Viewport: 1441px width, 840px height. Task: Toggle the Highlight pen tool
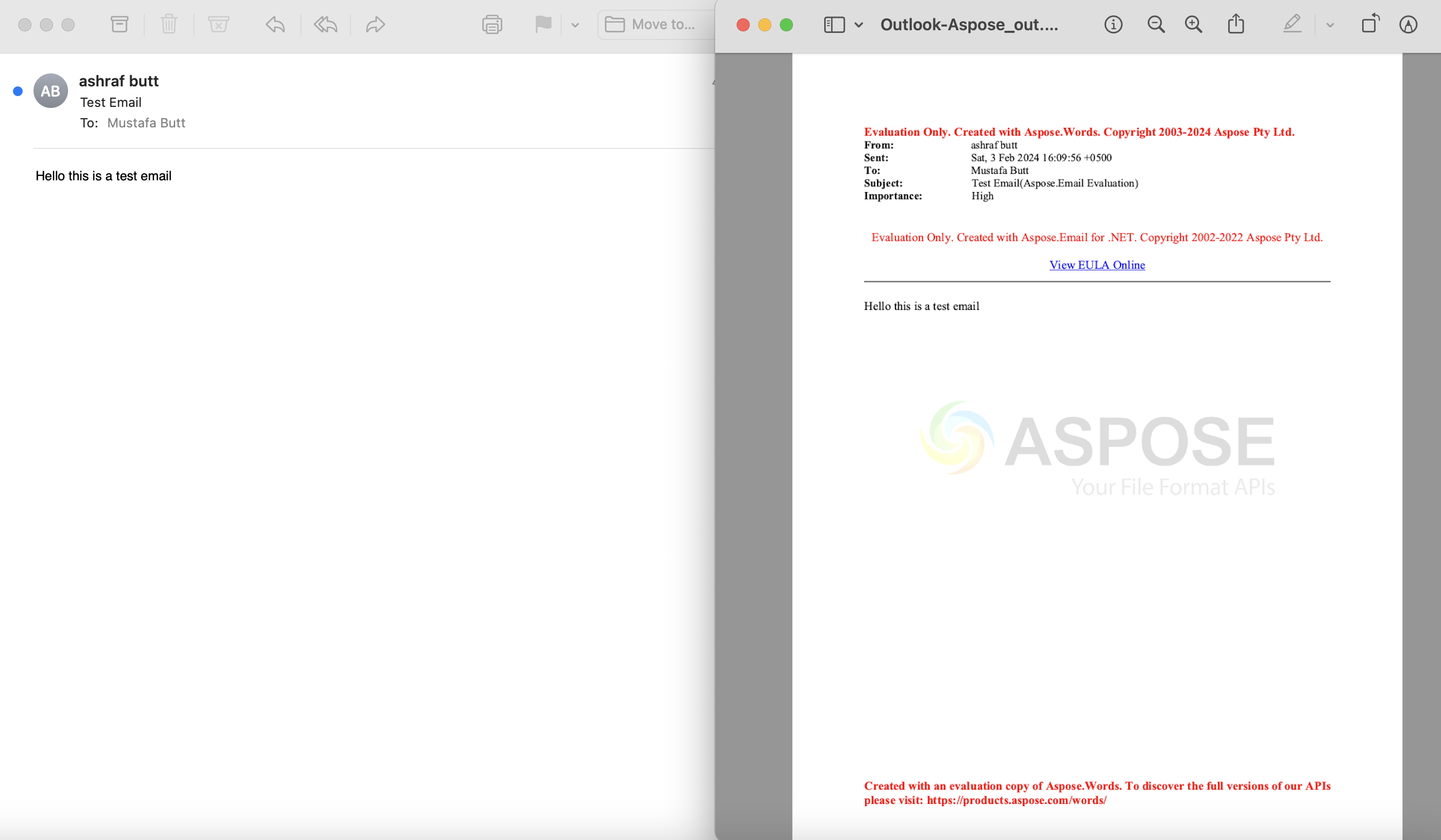pos(1292,24)
